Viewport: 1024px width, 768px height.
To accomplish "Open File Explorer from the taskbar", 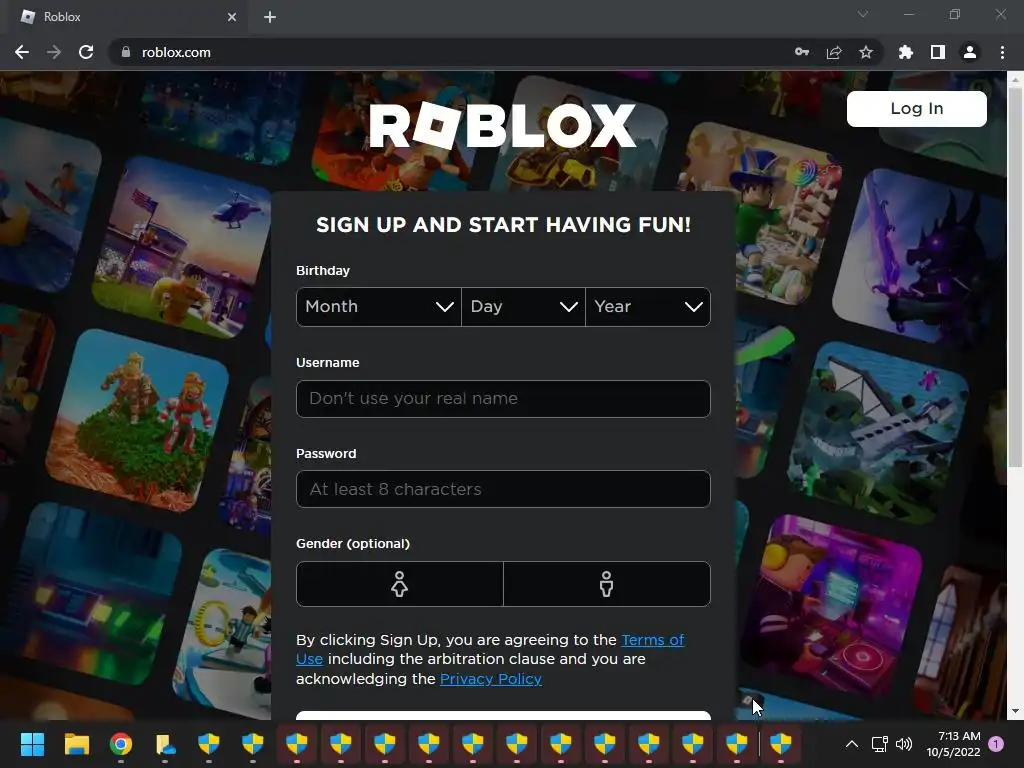I will point(76,744).
